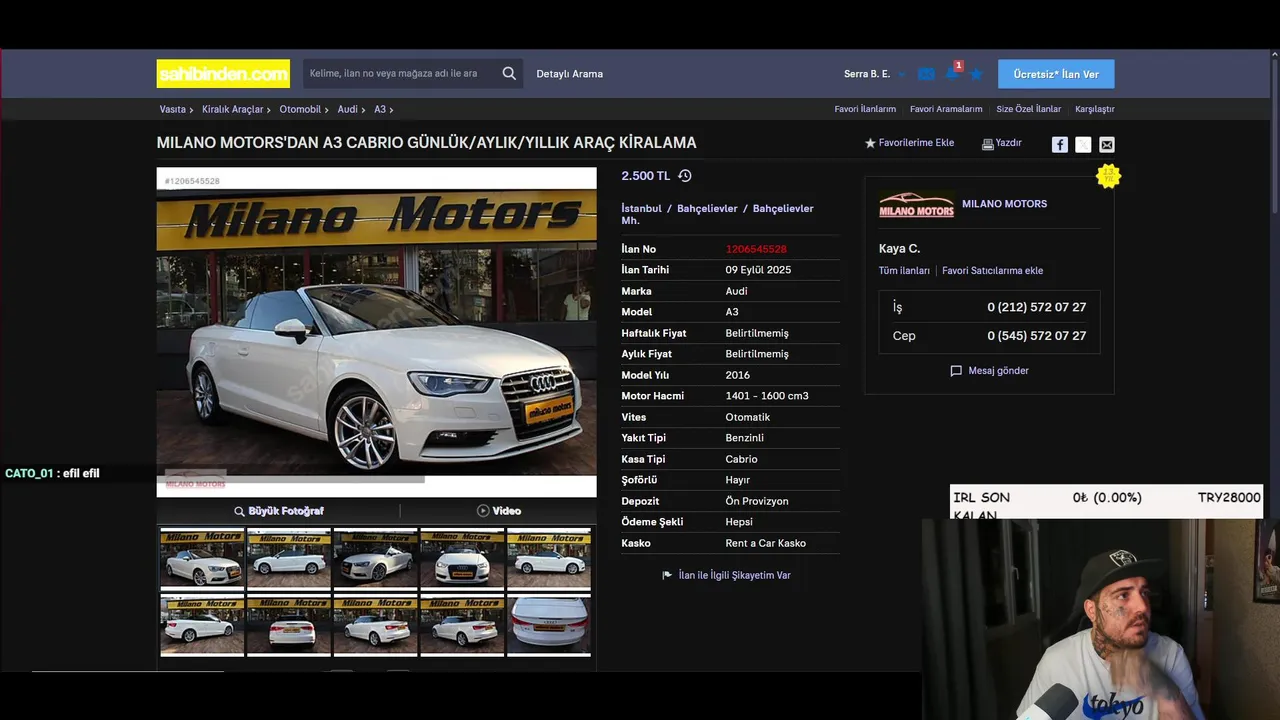Image resolution: width=1280 pixels, height=720 pixels.
Task: Click the first Bahçelievler location link
Action: click(707, 209)
